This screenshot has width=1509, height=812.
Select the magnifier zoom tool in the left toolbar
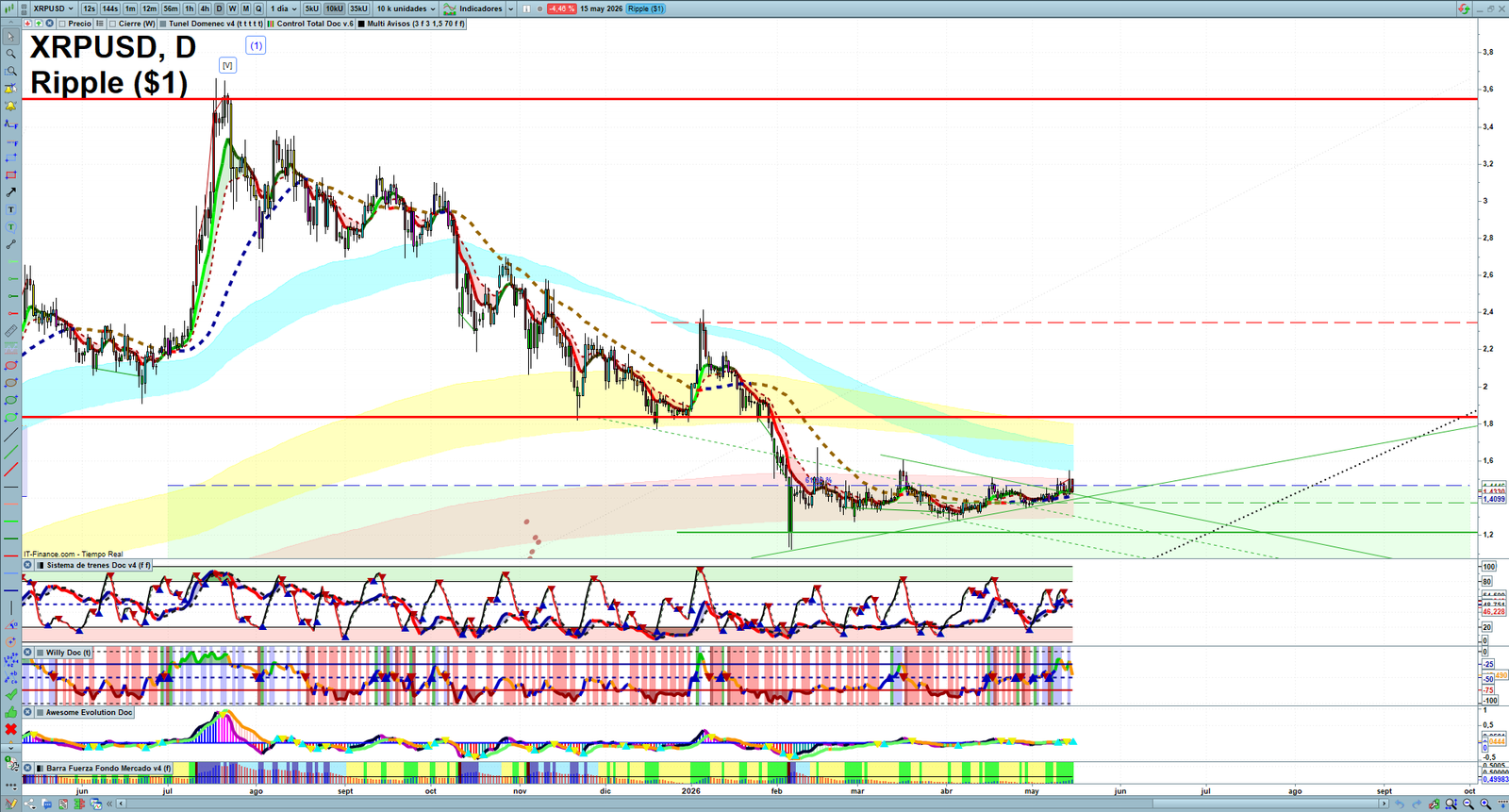point(11,54)
